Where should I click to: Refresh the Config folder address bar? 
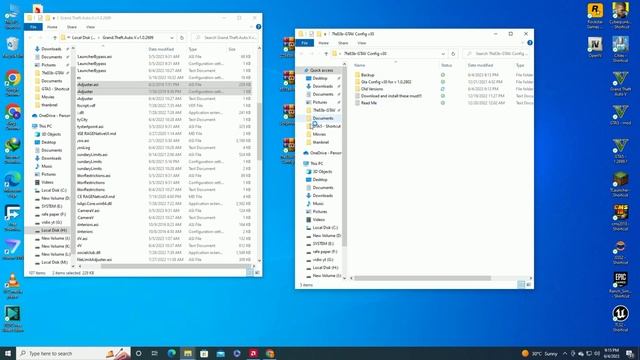pos(453,53)
